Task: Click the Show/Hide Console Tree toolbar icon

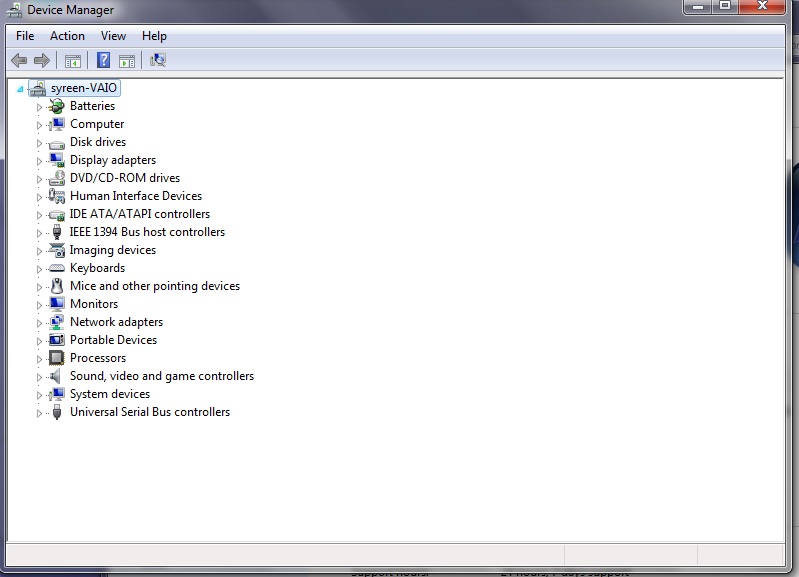Action: [73, 60]
